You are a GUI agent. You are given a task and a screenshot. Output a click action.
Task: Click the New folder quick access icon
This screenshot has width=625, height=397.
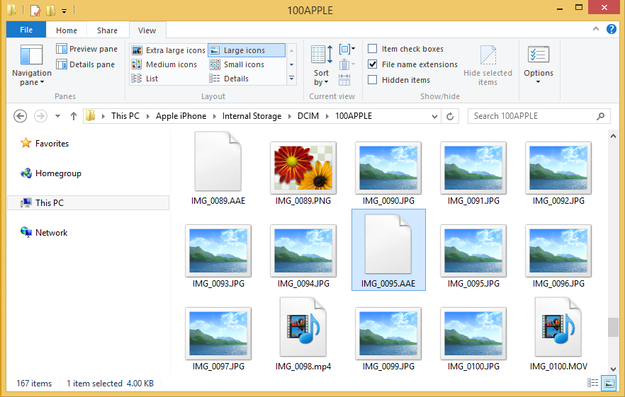tap(51, 10)
